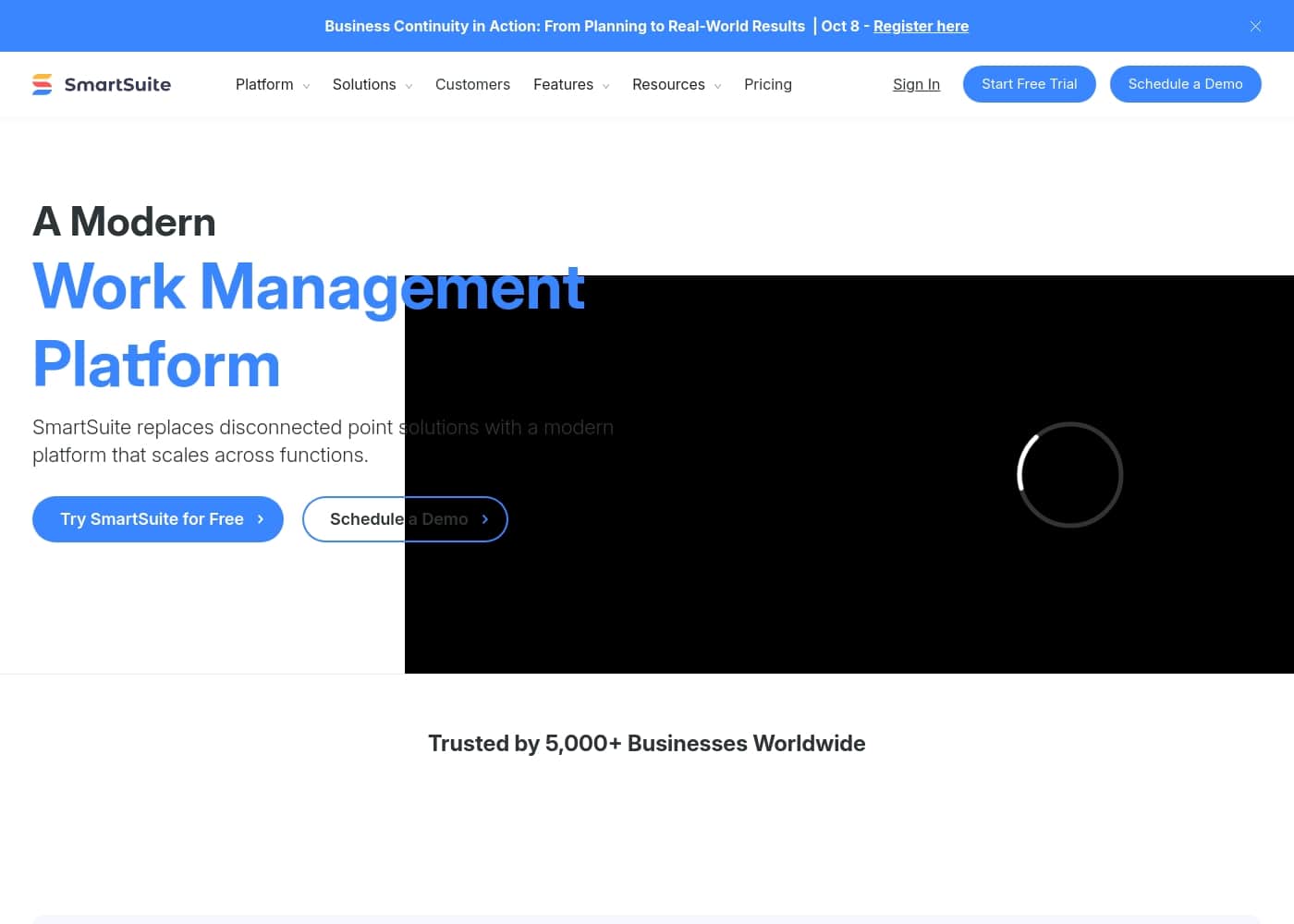This screenshot has width=1294, height=924.
Task: Open the Solutions menu
Action: click(364, 84)
